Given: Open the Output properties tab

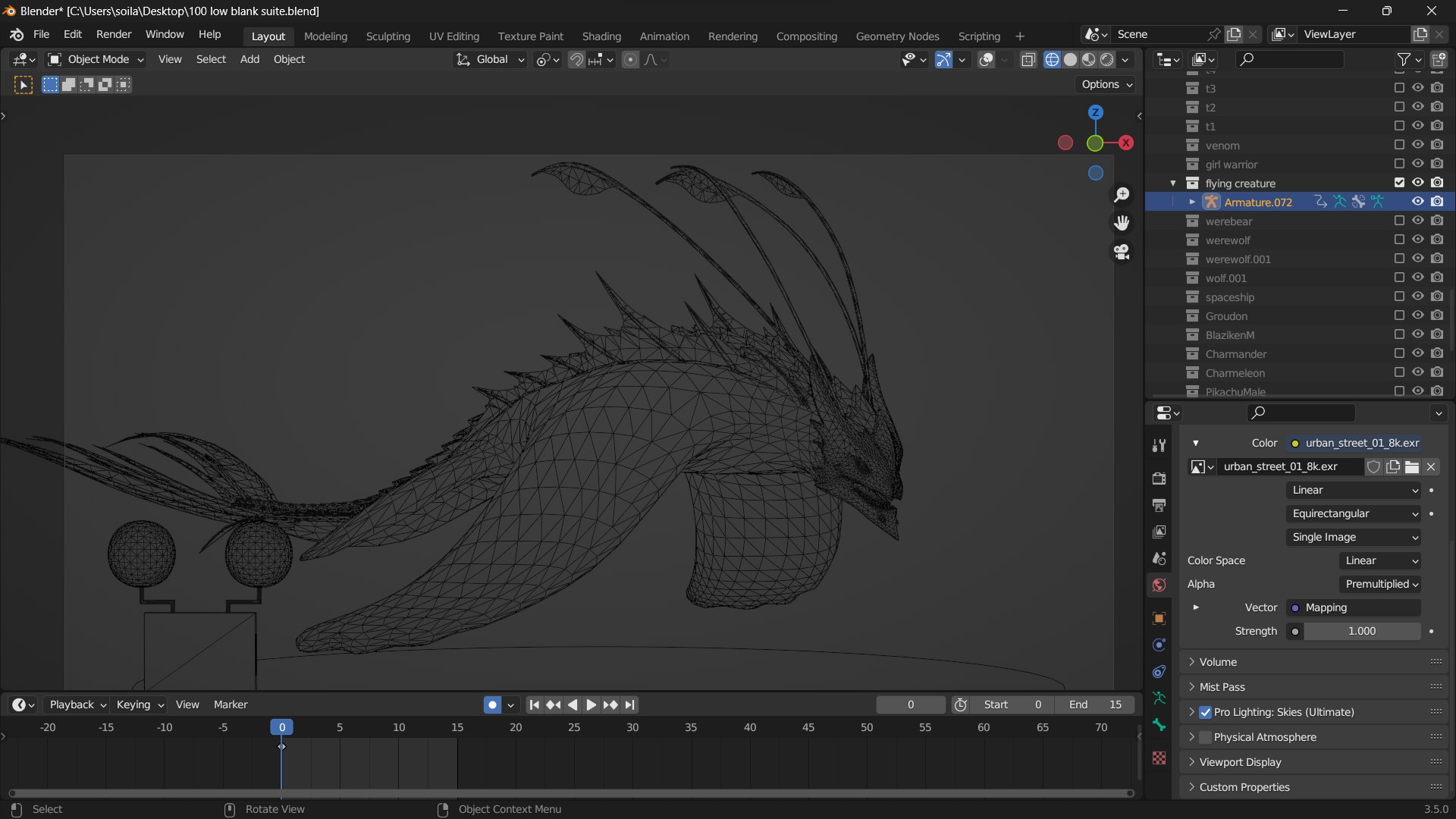Looking at the screenshot, I should click(1159, 505).
